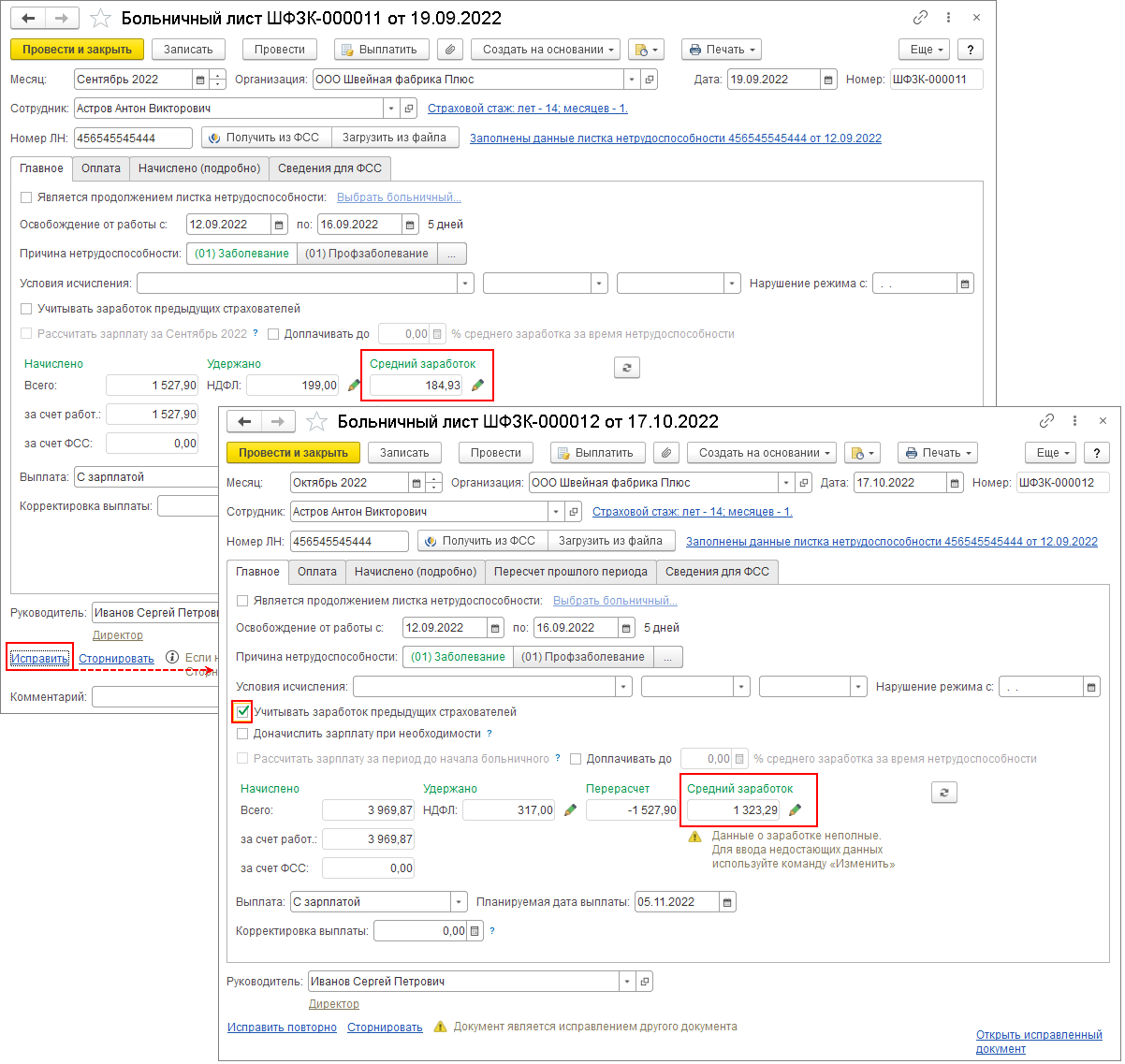This screenshot has height=1064, width=1125.
Task: Star sick leave ШФЗК-000011 as favorite
Action: (100, 19)
